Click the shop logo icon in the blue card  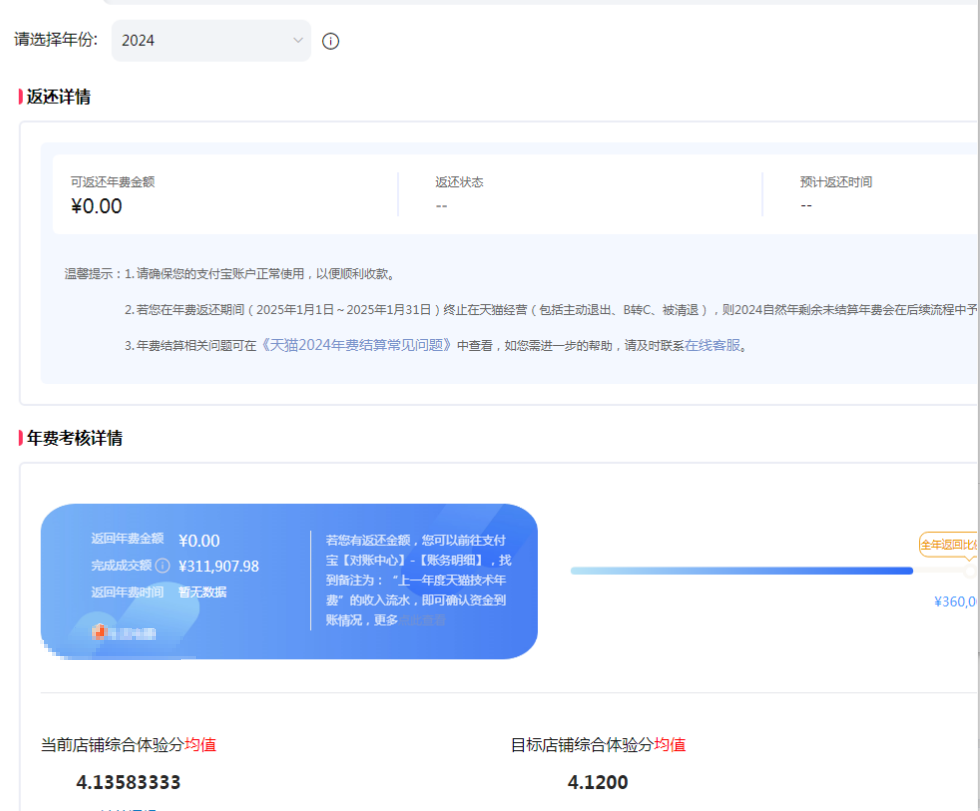[x=99, y=632]
